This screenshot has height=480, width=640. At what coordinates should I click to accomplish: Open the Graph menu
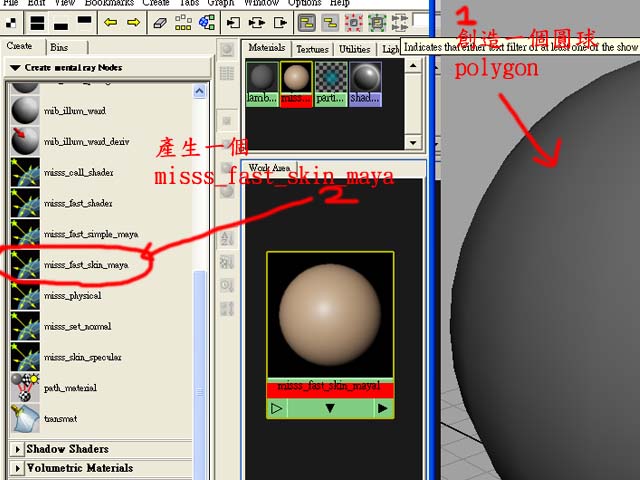[221, 3]
